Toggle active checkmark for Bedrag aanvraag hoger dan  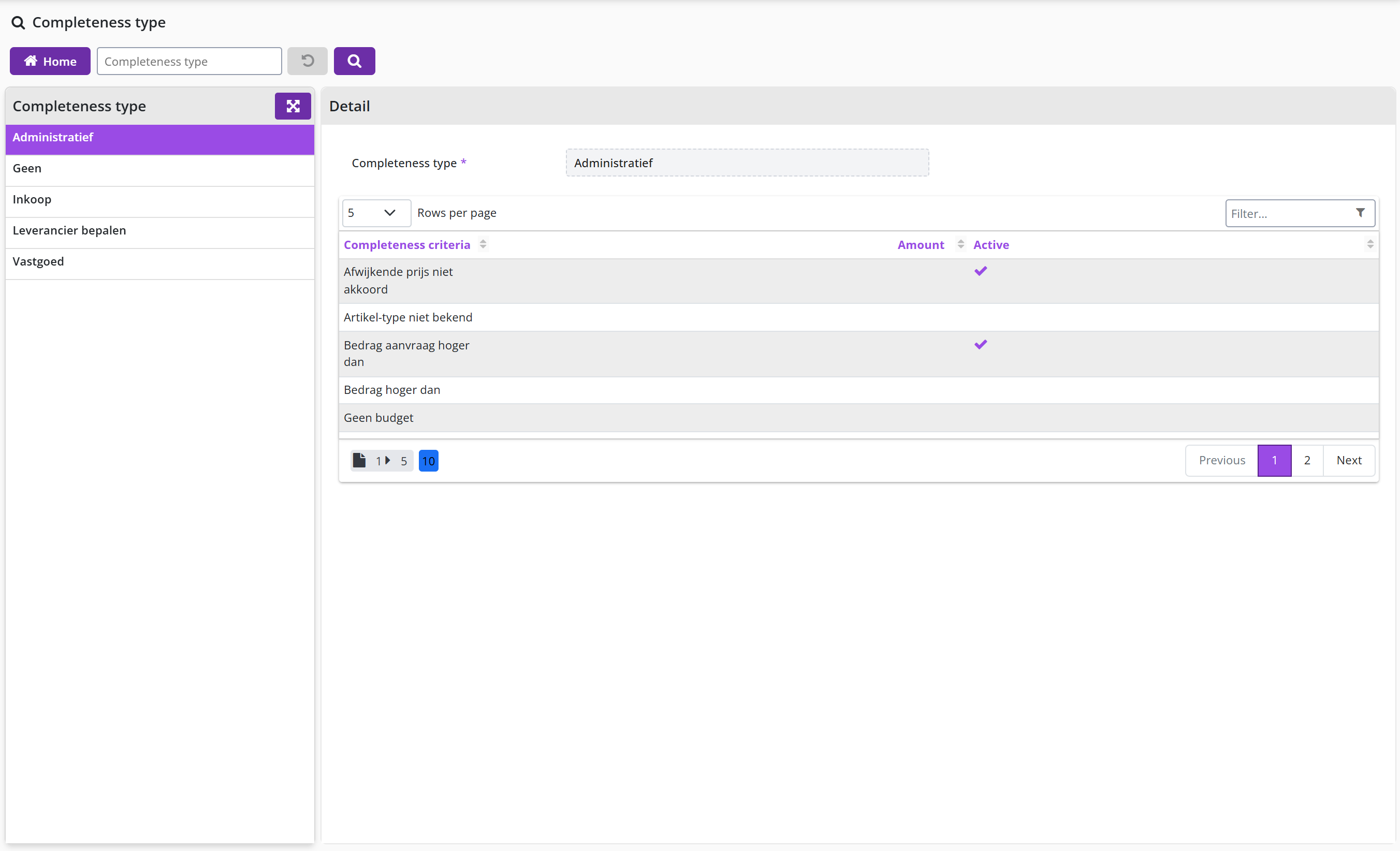[x=981, y=345]
